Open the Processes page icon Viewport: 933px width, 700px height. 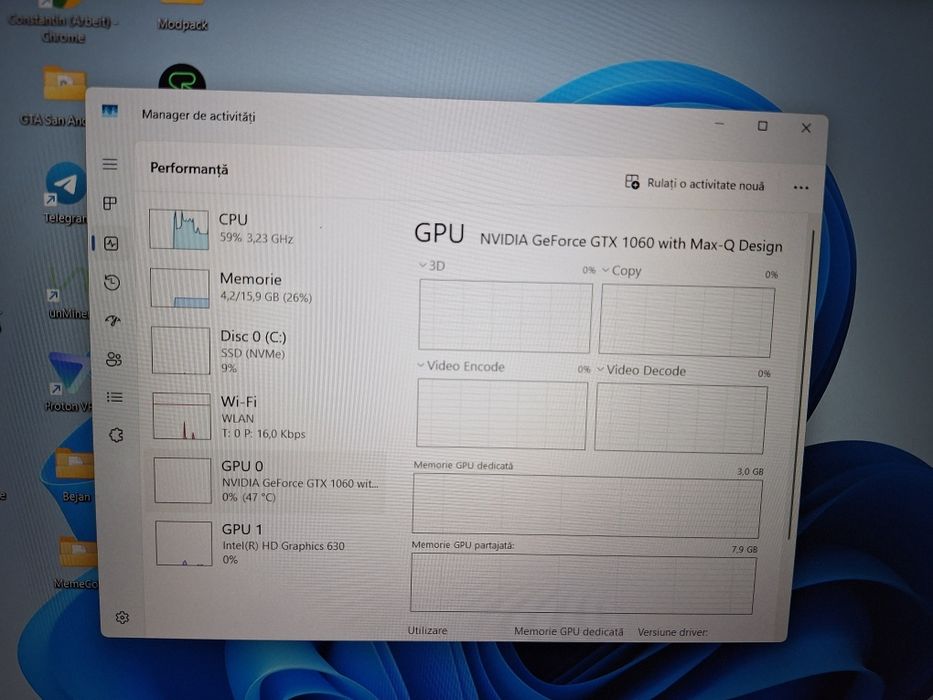click(x=110, y=204)
